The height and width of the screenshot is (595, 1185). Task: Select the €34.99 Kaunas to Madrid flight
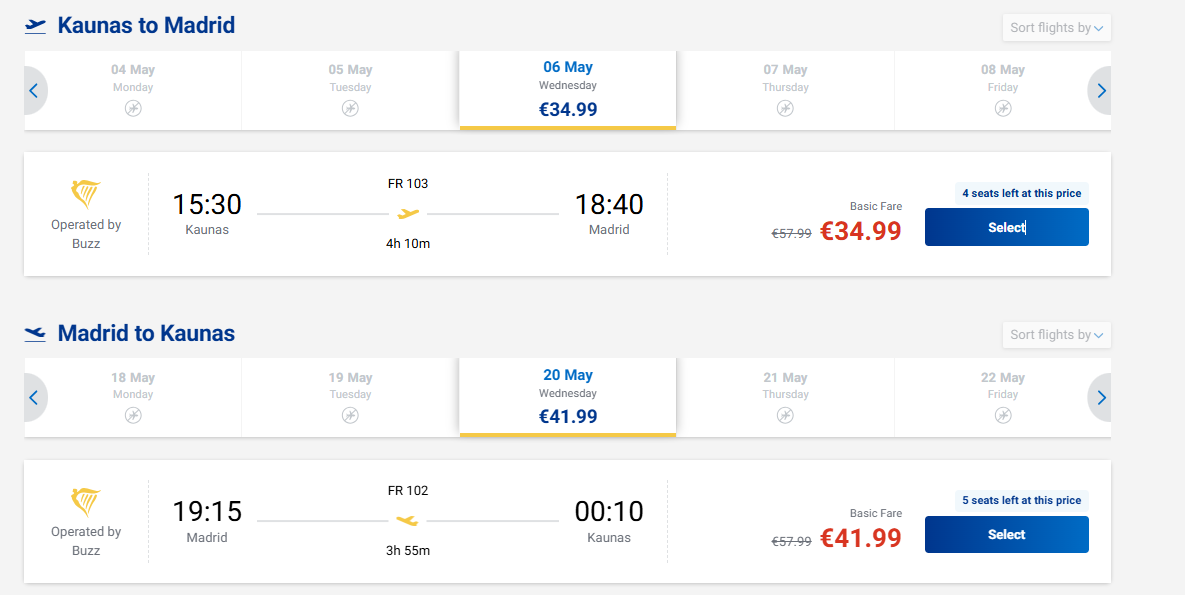[x=1006, y=227]
